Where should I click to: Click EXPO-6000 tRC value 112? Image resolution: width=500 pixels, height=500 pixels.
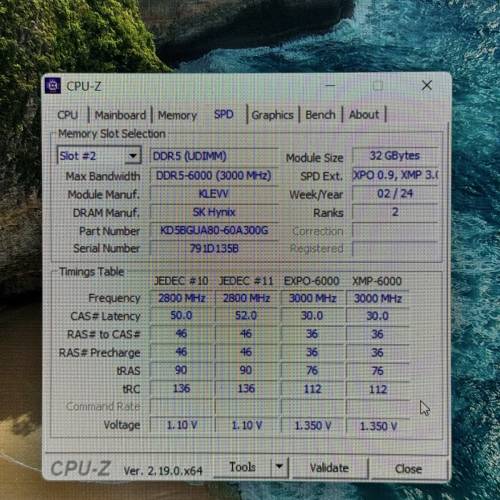(312, 389)
